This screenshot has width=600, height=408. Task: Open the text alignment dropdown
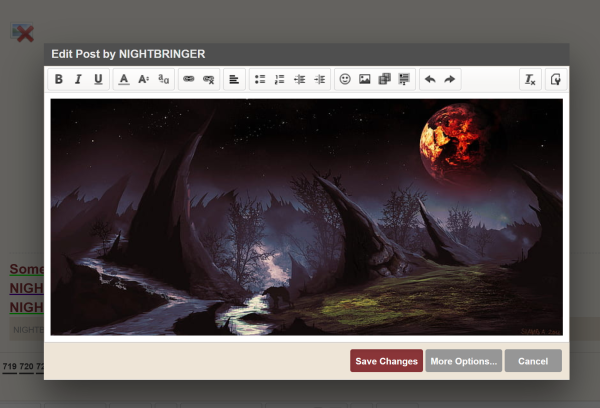pos(234,79)
